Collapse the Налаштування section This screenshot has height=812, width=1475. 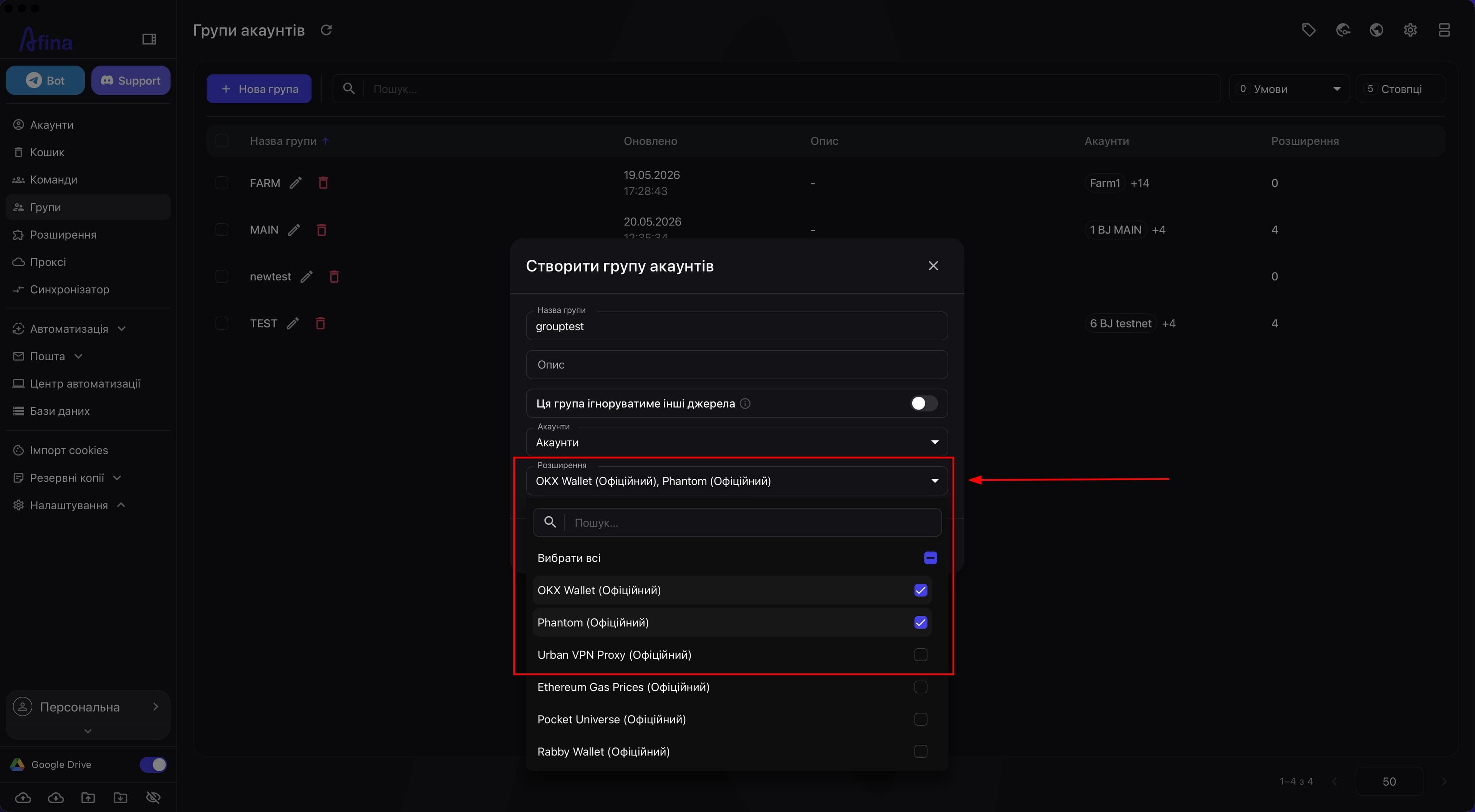click(69, 505)
